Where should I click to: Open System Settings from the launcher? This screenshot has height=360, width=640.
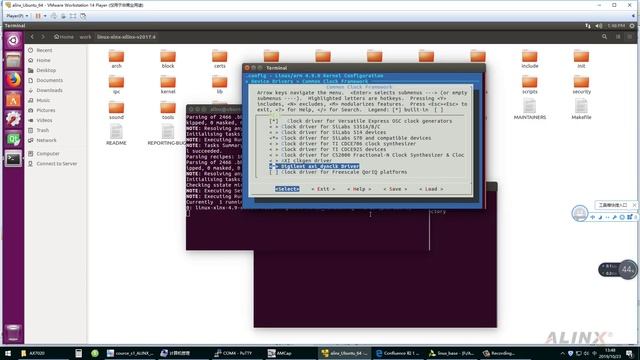[13, 119]
